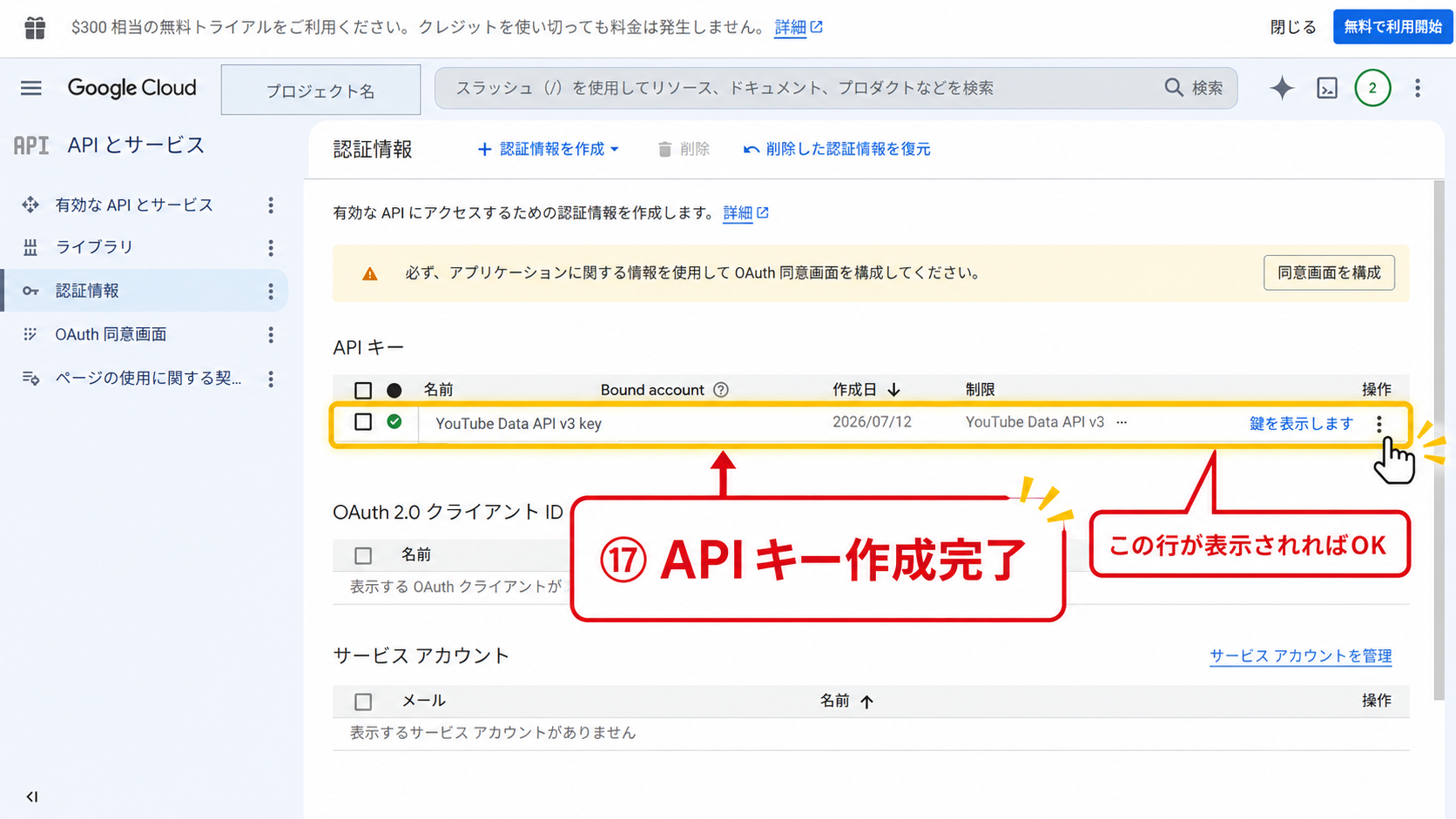Click 鍵を表示します link
Screen dimensions: 1456x819
(x=1301, y=424)
